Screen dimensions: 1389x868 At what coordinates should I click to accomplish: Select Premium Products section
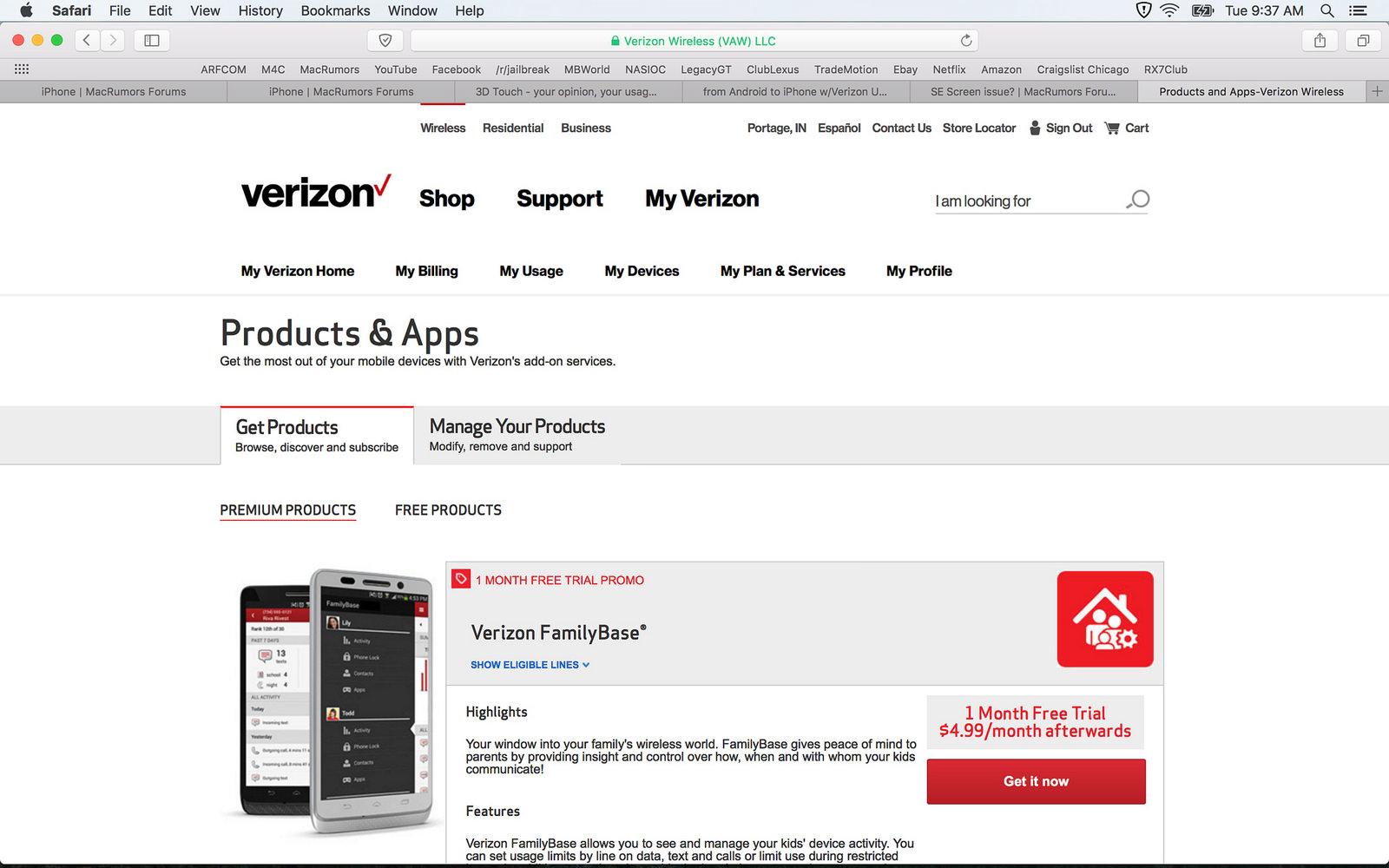coord(288,510)
